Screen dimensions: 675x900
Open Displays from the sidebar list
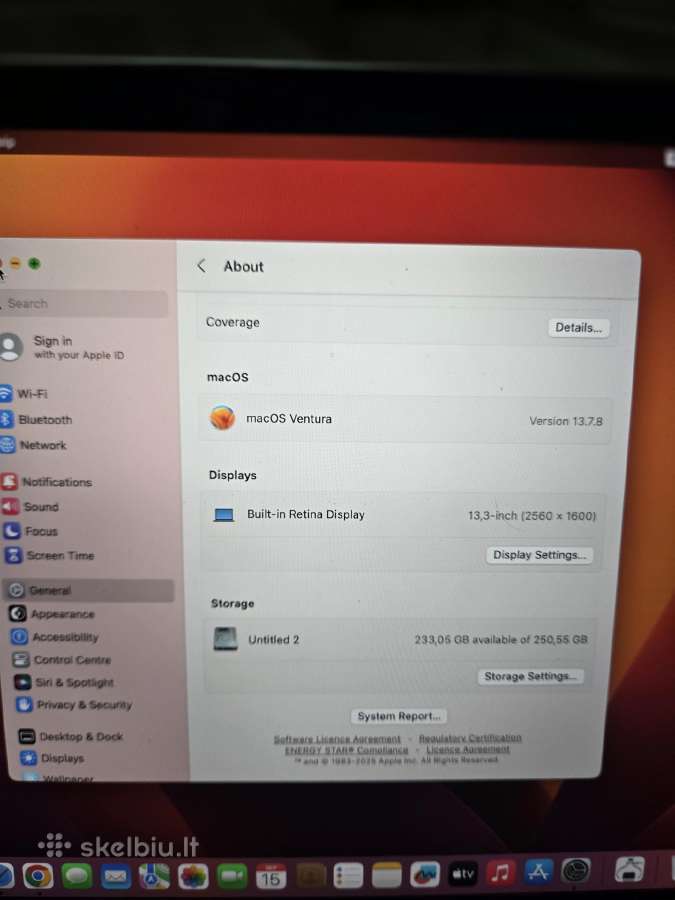tap(61, 758)
